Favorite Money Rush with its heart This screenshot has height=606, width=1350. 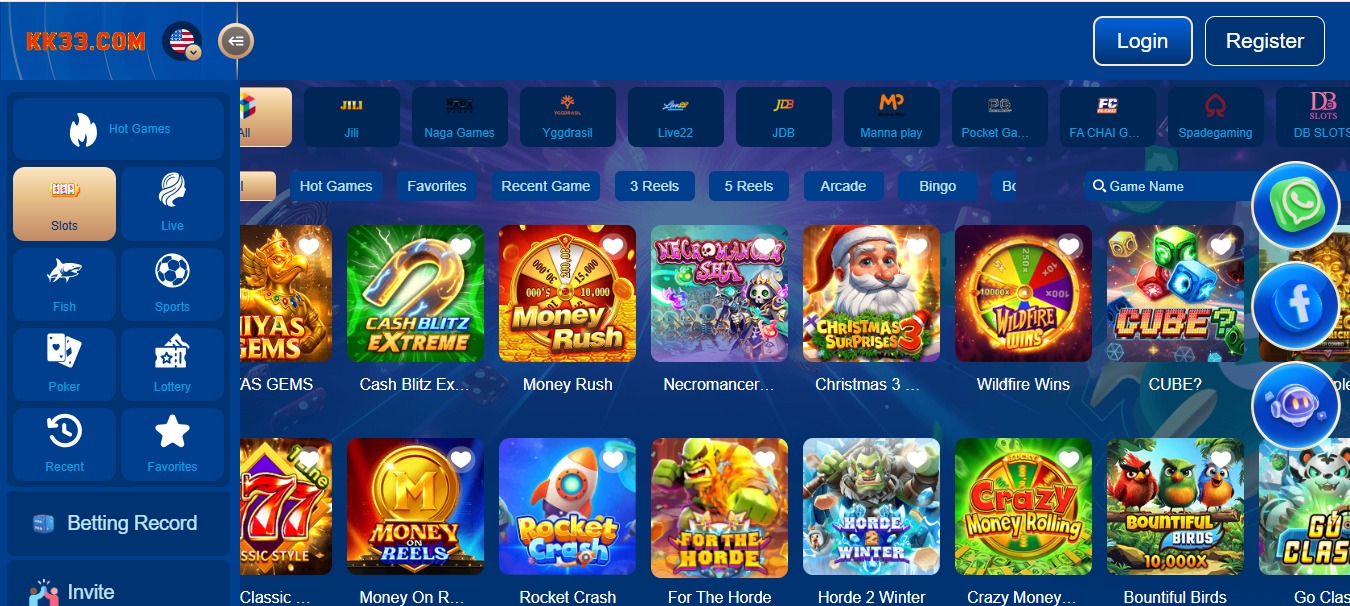point(612,246)
